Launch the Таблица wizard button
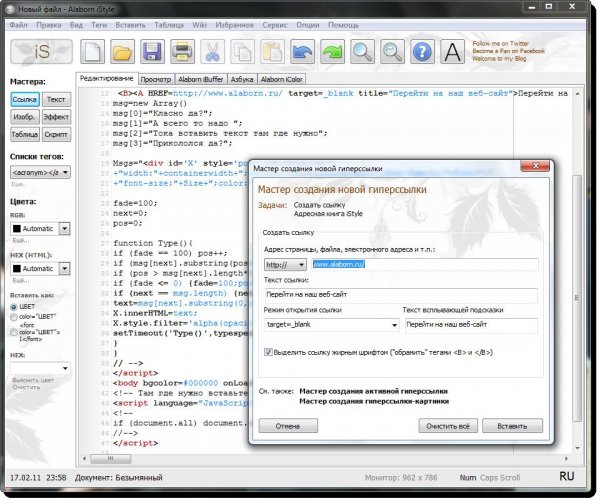This screenshot has height=501, width=600. click(25, 134)
